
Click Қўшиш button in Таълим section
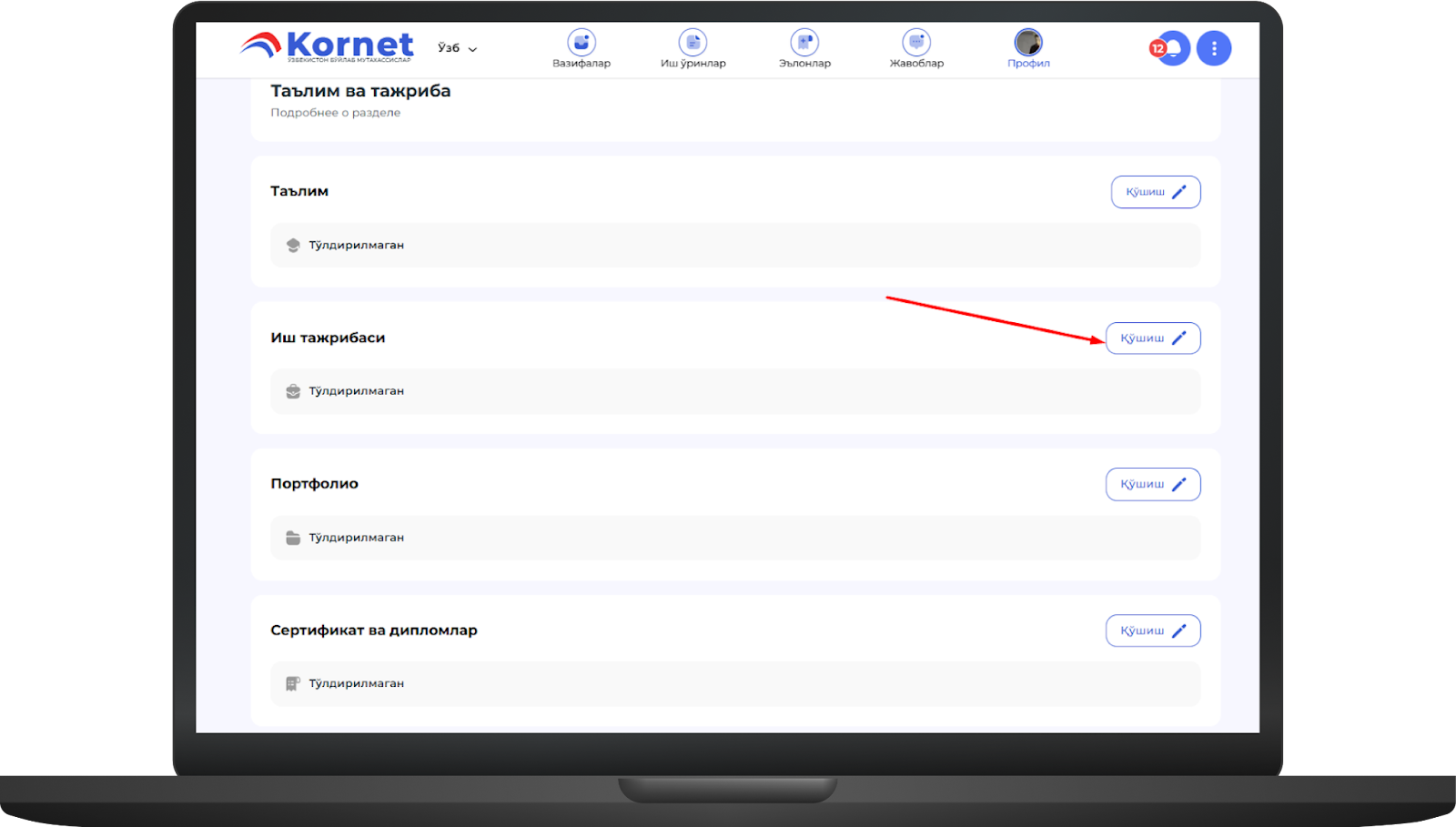(x=1155, y=192)
